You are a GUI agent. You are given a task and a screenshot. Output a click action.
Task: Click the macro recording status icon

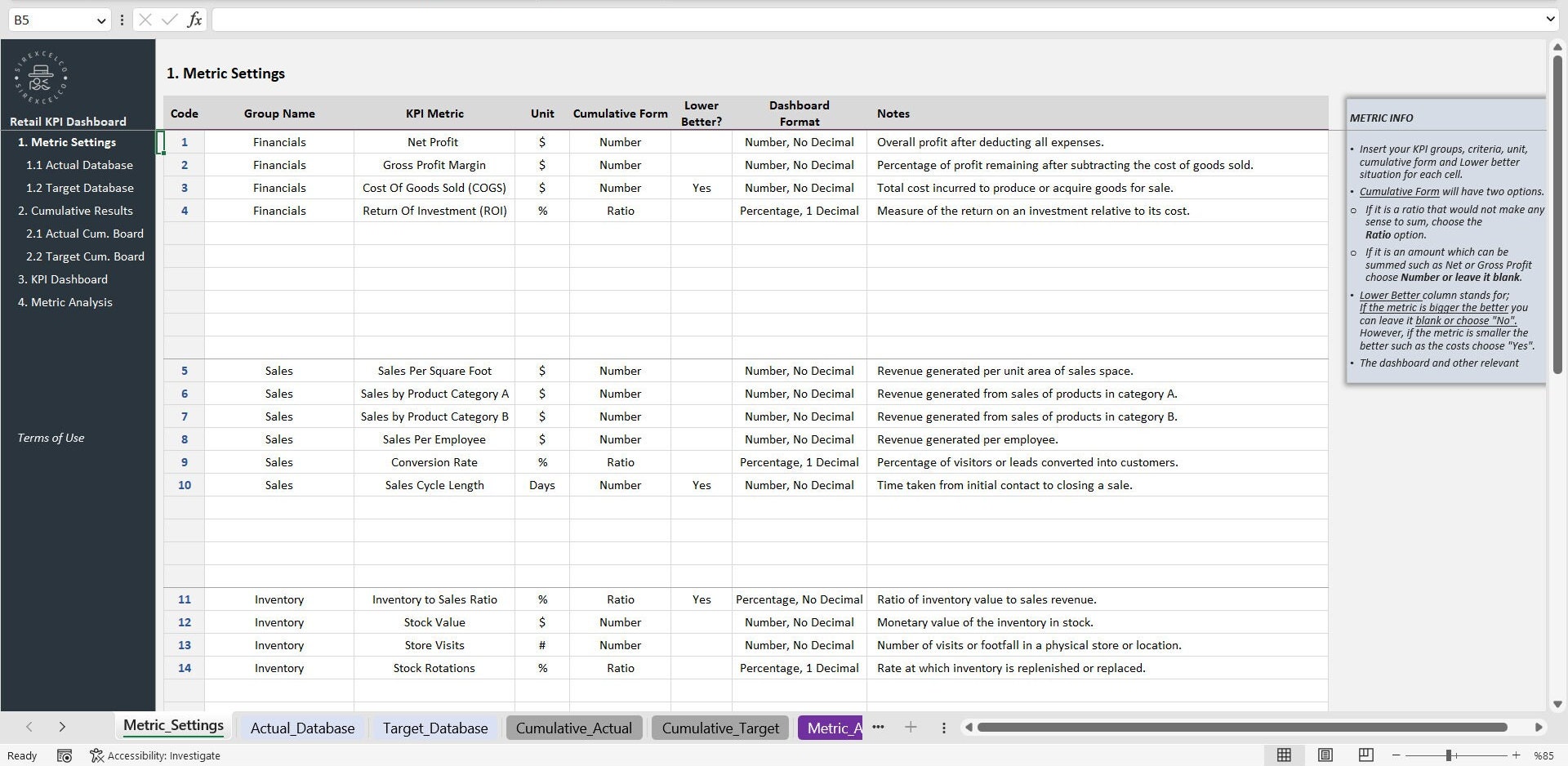[x=65, y=755]
